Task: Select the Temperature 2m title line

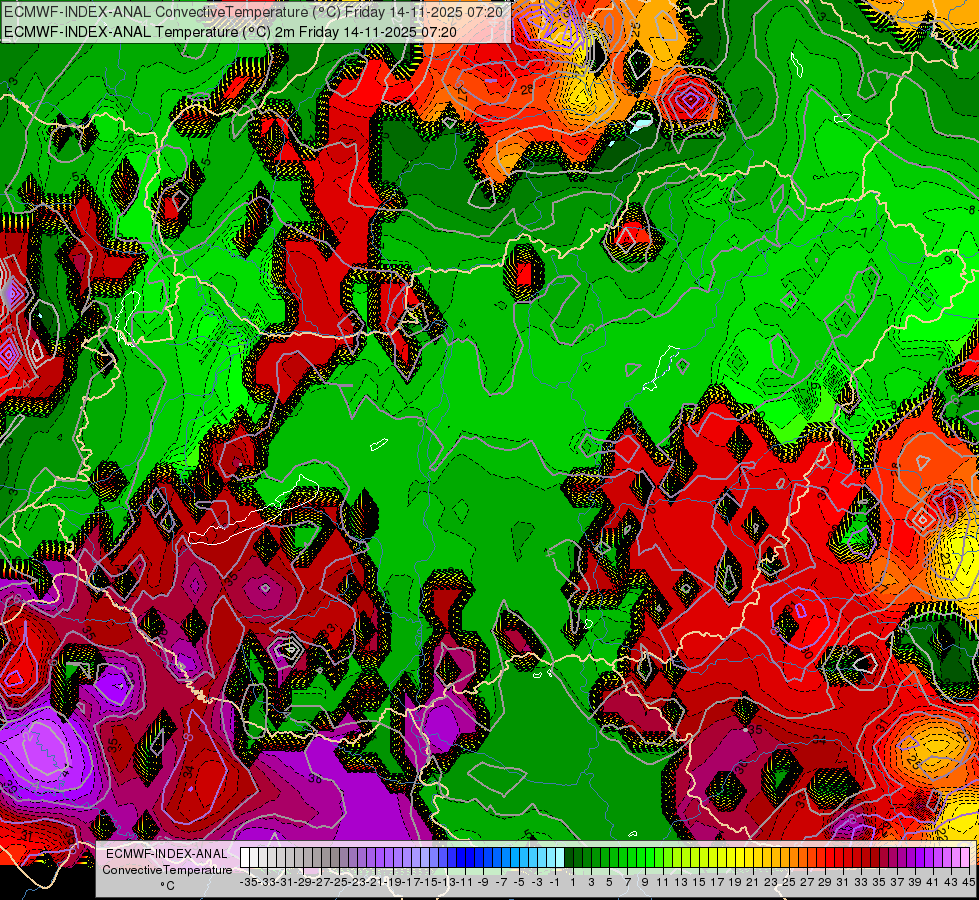Action: 230,32
